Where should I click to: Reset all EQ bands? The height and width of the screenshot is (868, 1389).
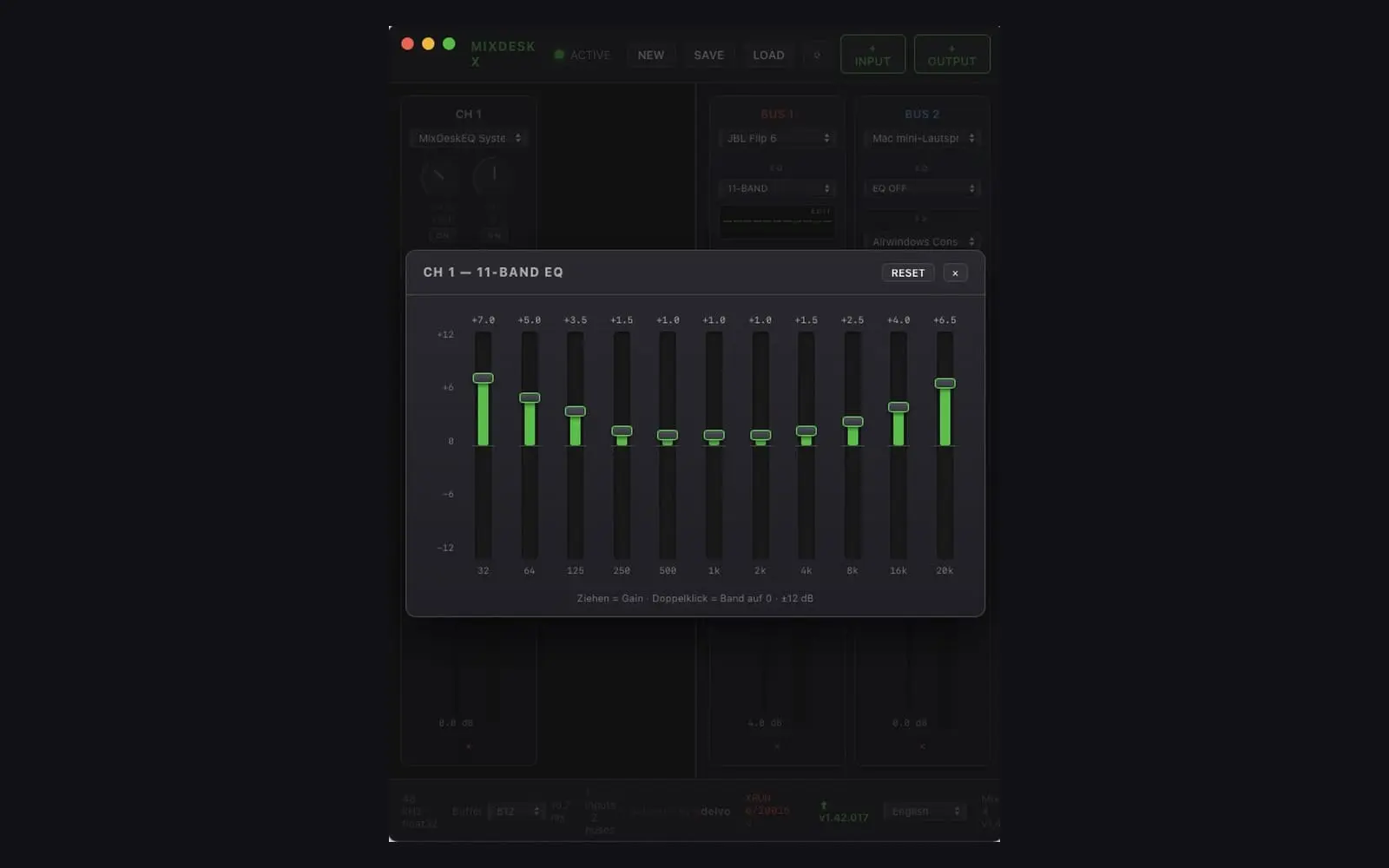click(x=908, y=273)
